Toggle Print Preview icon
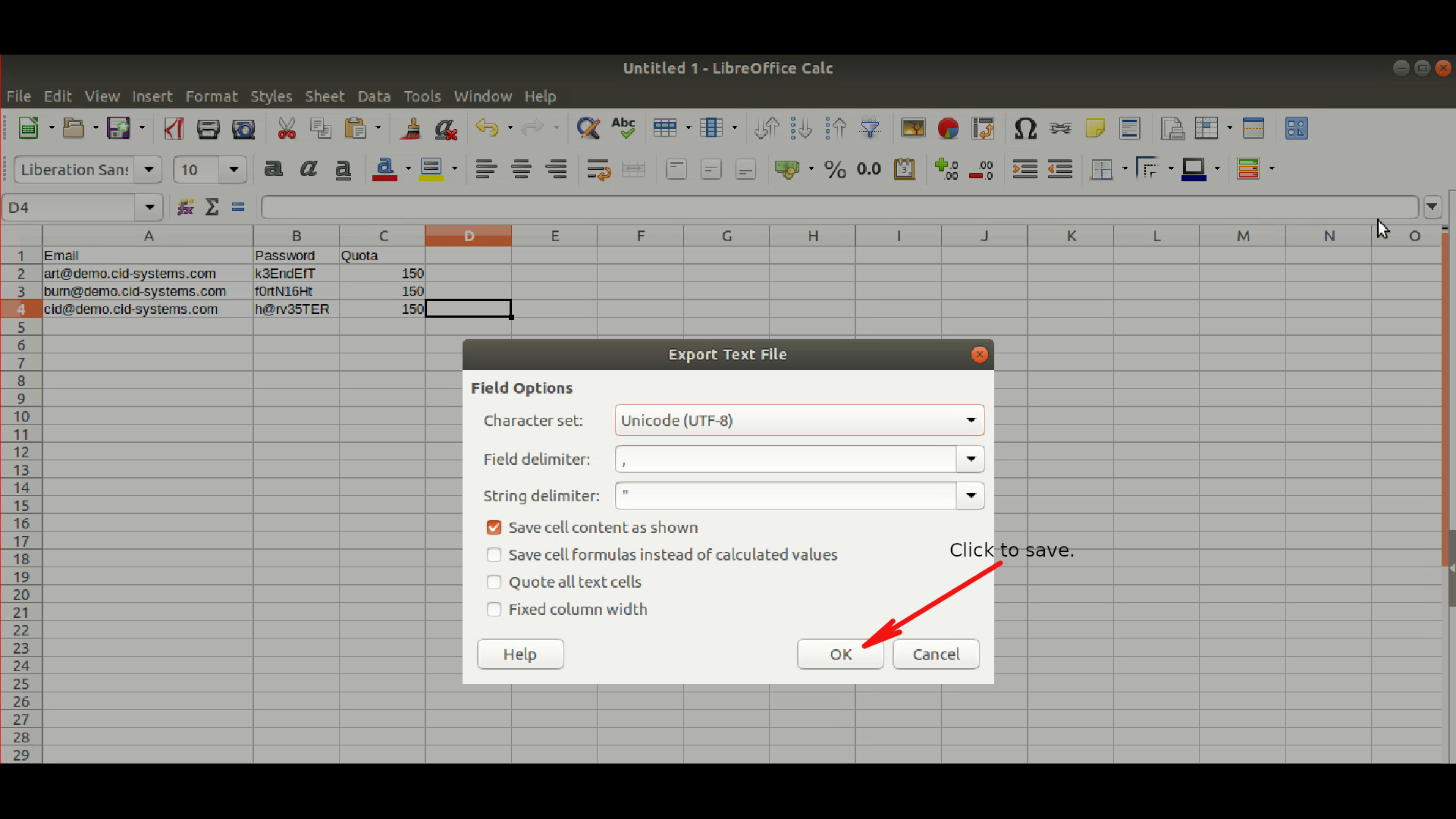The width and height of the screenshot is (1456, 819). 243,128
